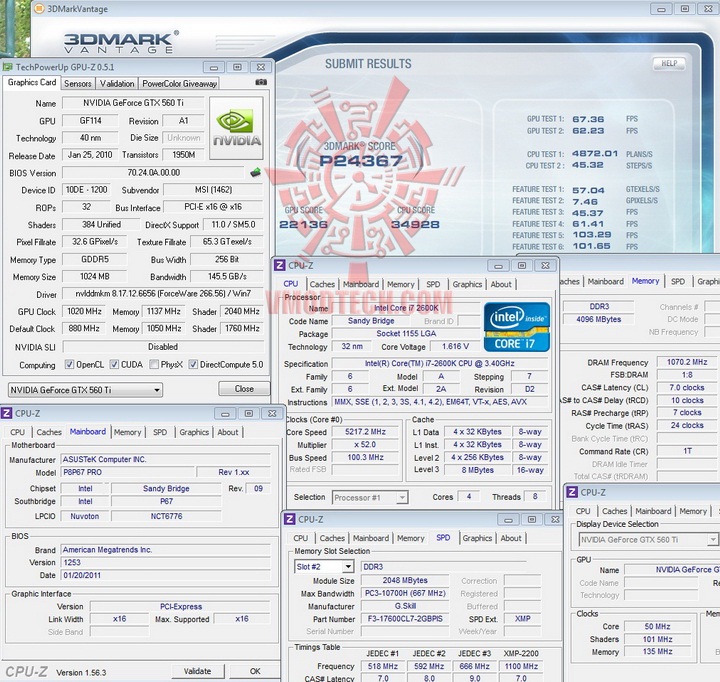This screenshot has width=720, height=682.
Task: Open Mainboard tab in CPU-Z SPD window
Action: click(x=371, y=538)
